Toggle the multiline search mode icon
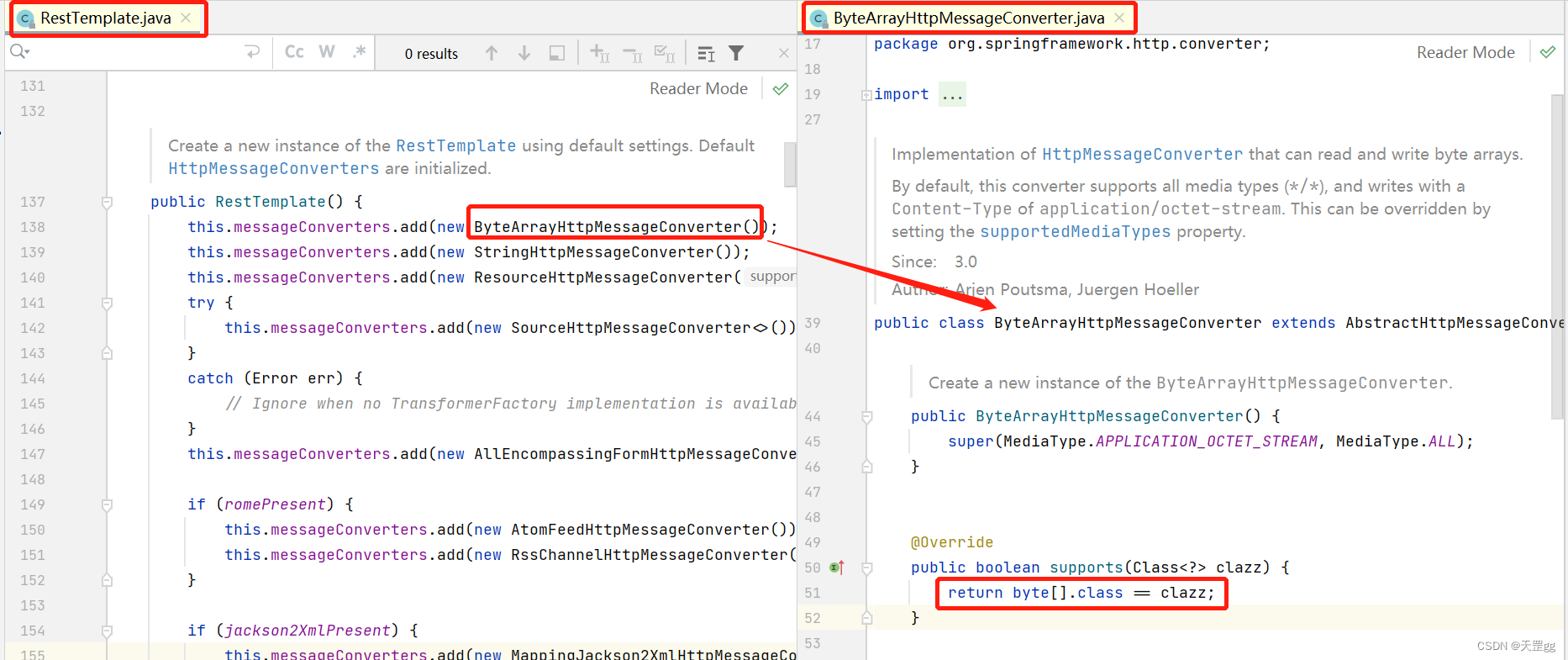The width and height of the screenshot is (1568, 660). tap(706, 53)
